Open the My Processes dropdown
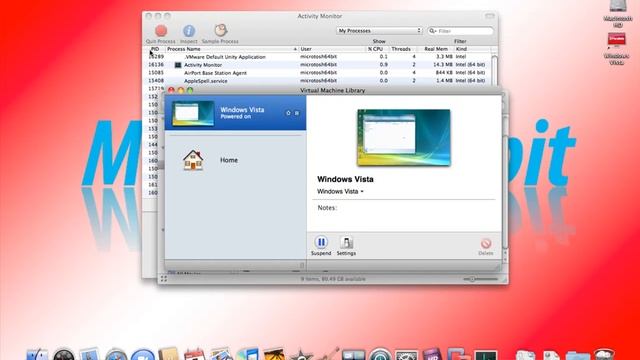Image resolution: width=640 pixels, height=360 pixels. pyautogui.click(x=379, y=31)
